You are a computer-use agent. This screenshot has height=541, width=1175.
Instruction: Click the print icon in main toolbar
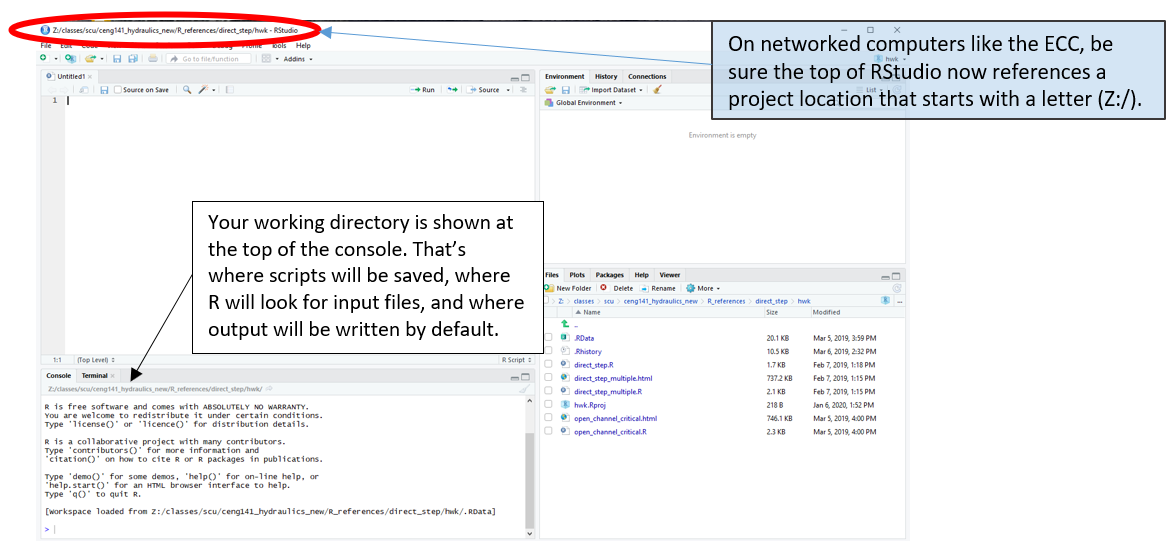[152, 59]
